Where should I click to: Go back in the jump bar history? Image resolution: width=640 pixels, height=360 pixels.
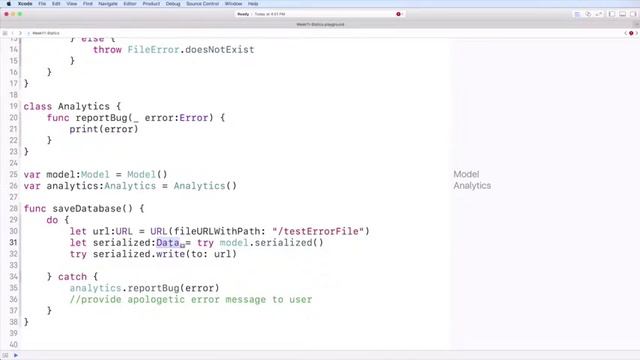pos(13,33)
